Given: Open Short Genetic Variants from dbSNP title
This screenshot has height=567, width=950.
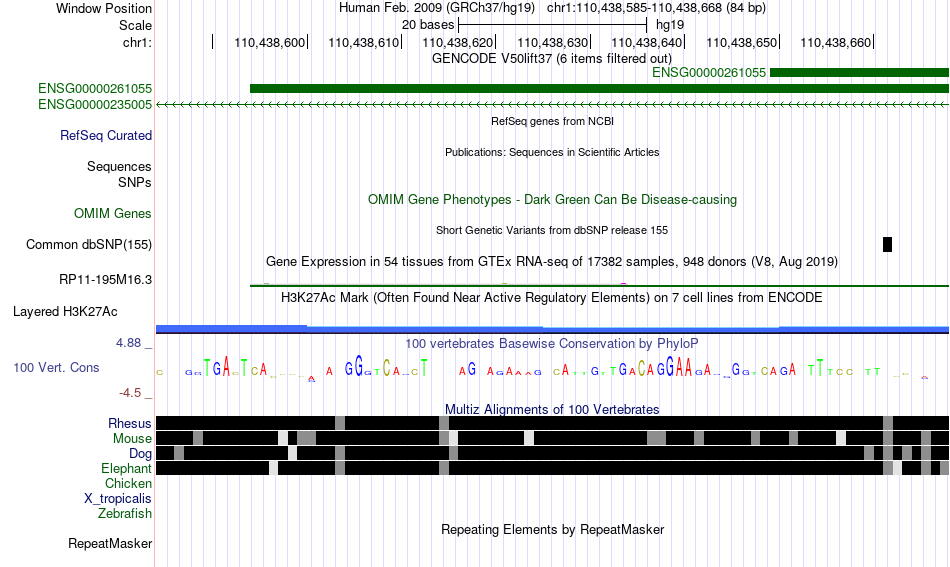Looking at the screenshot, I should pos(551,230).
